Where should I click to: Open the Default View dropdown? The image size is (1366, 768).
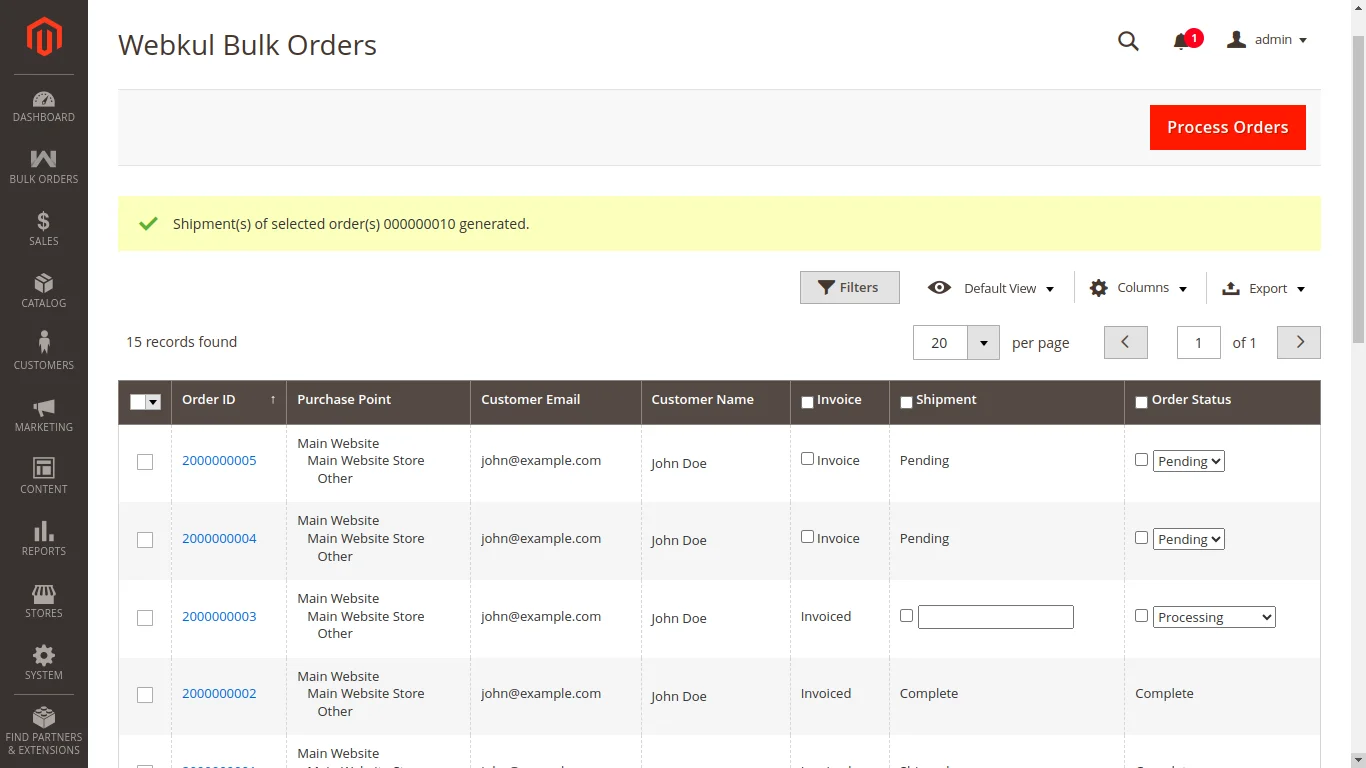point(1007,288)
